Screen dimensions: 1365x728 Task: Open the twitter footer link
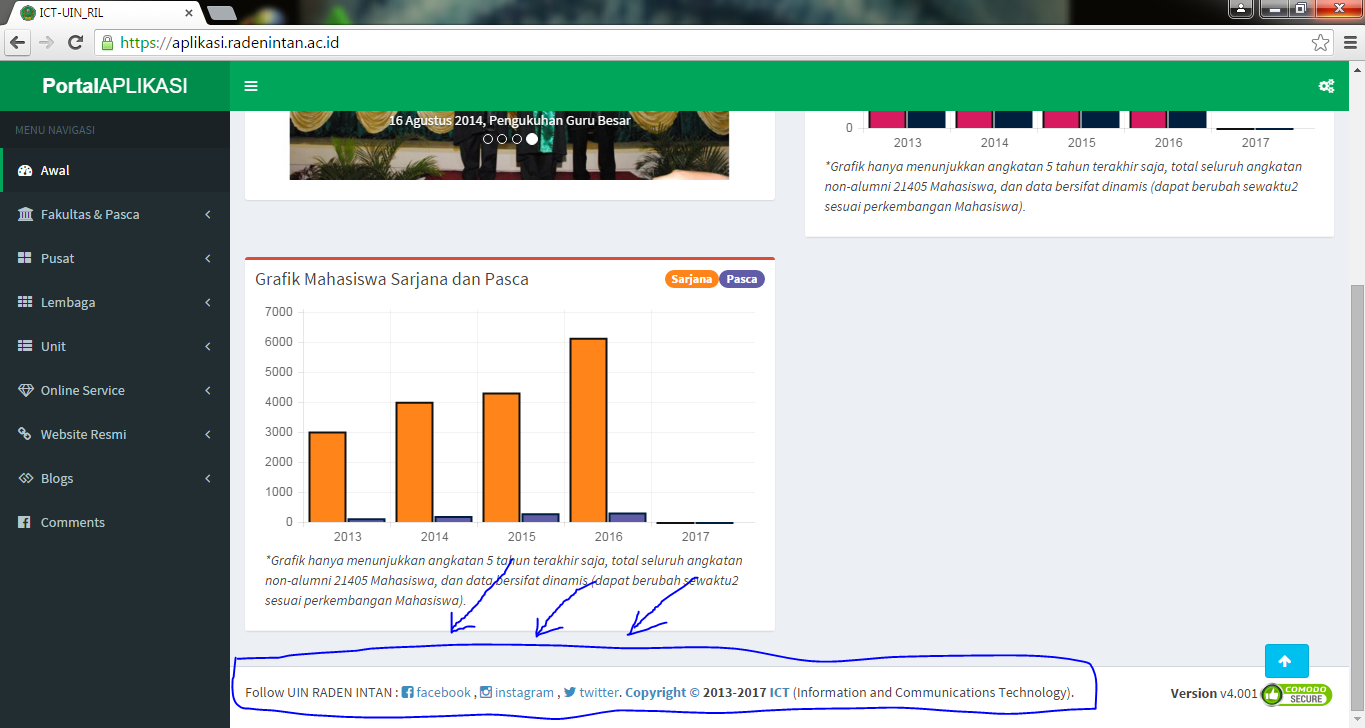tap(599, 692)
